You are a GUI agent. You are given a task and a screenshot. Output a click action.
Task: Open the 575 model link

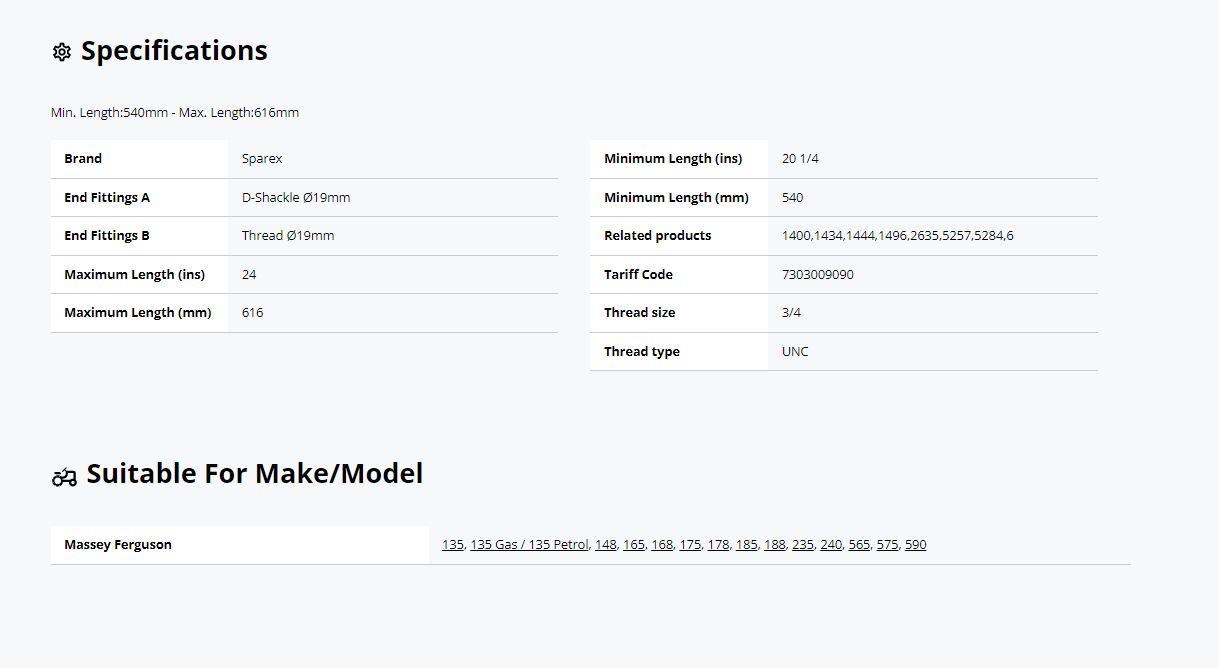887,545
